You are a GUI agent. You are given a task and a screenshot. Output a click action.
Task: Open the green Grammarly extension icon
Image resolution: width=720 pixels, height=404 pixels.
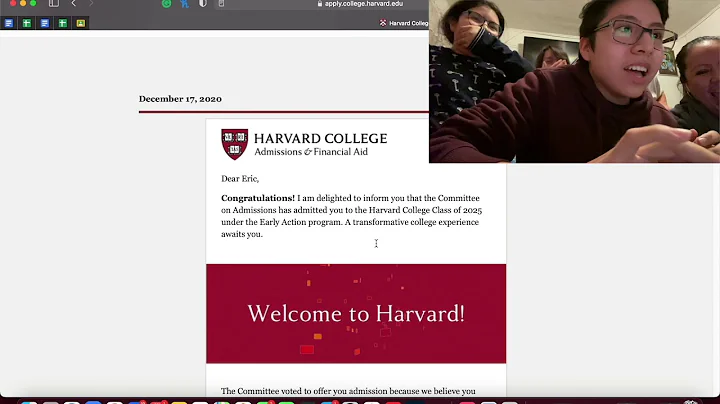point(167,4)
